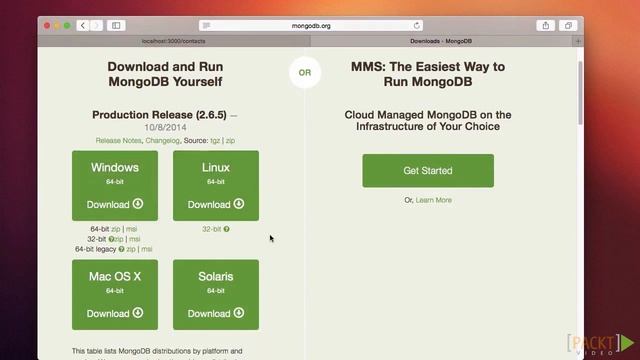Click the Windows 32-bit msi link
Image resolution: width=640 pixels, height=360 pixels.
click(x=135, y=239)
